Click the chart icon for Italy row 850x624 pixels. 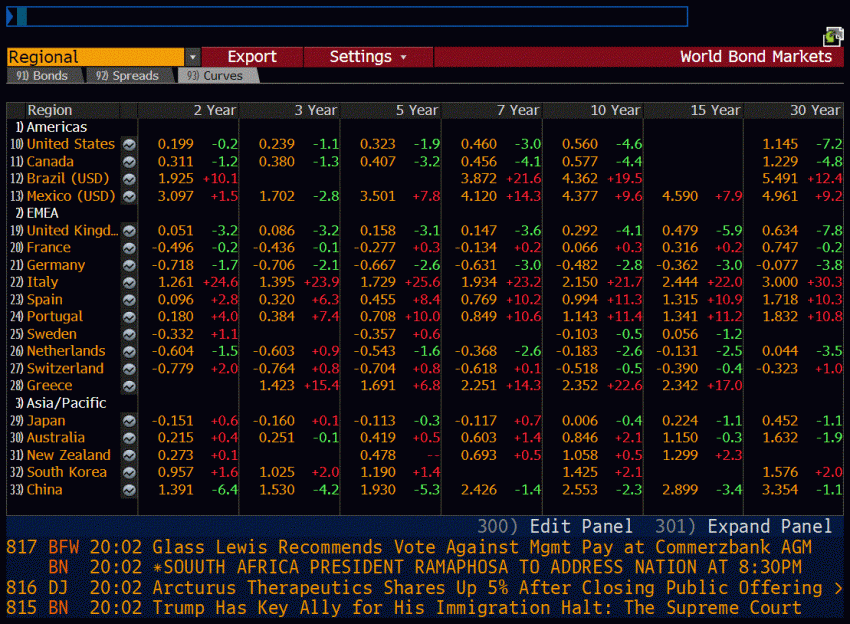tap(129, 282)
